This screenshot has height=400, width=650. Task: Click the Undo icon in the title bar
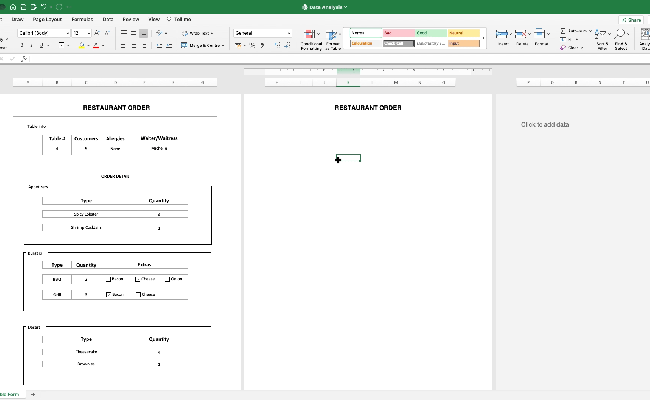(44, 7)
